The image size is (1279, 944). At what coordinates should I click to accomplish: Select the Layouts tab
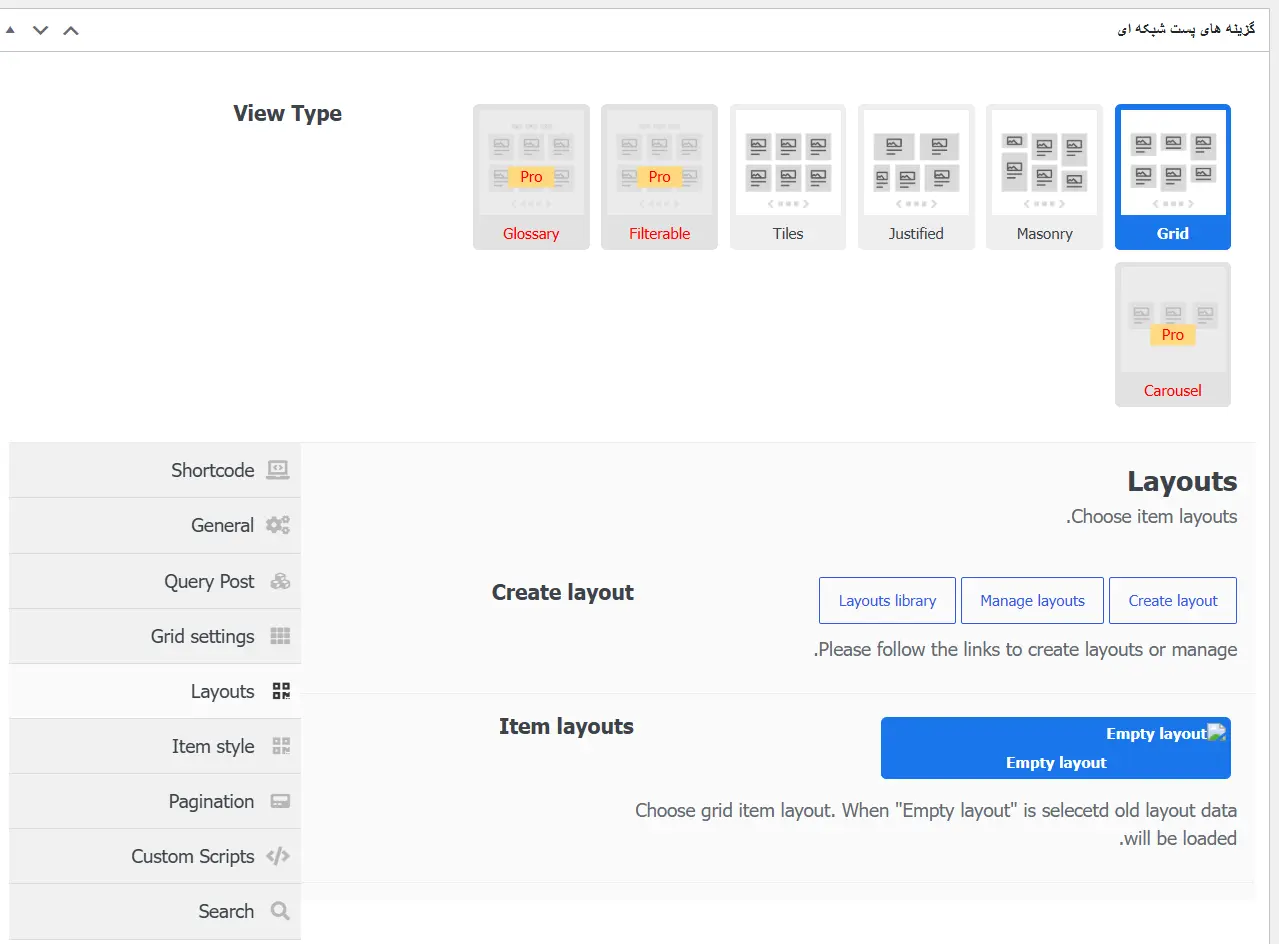[155, 691]
